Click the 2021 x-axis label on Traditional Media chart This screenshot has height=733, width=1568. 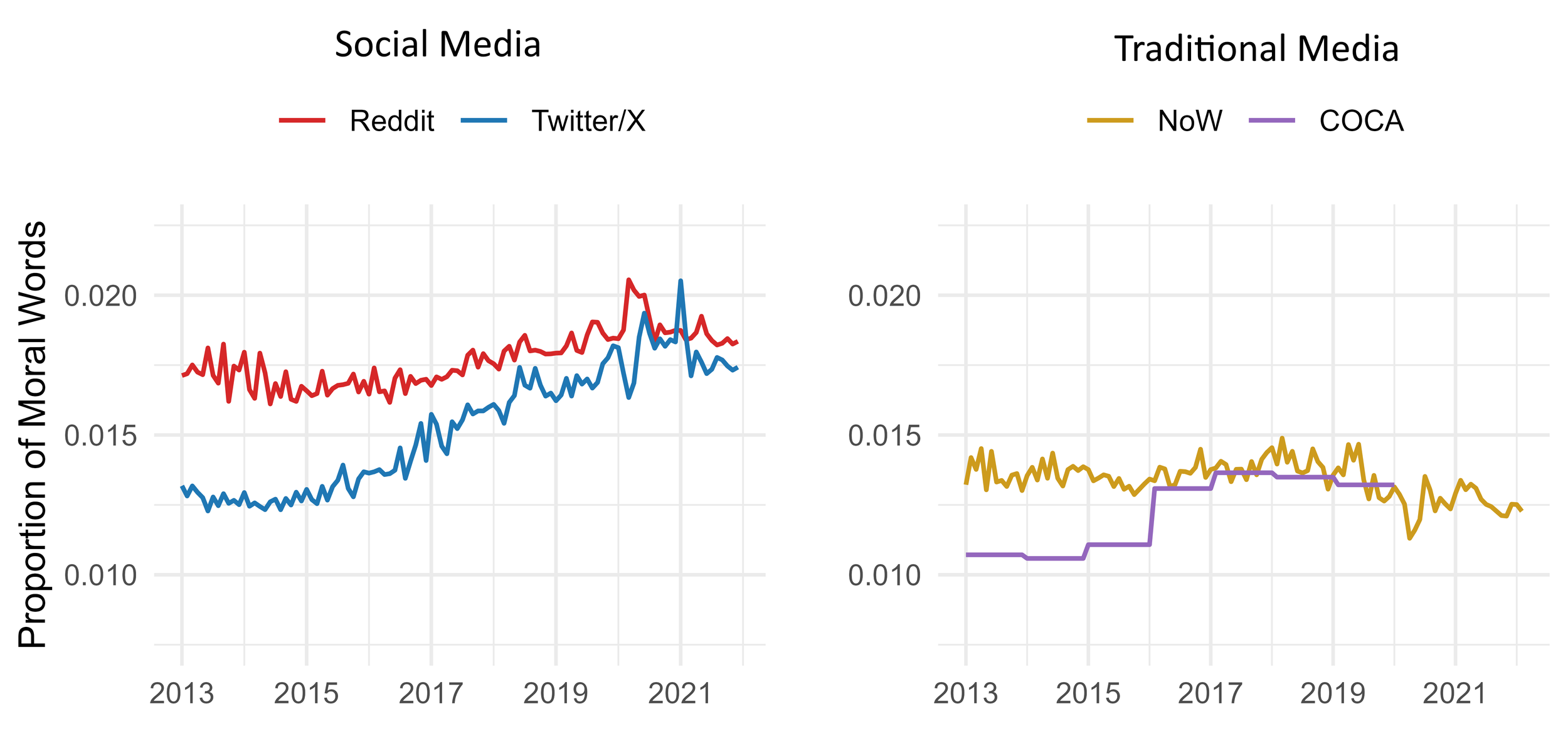[x=1455, y=694]
